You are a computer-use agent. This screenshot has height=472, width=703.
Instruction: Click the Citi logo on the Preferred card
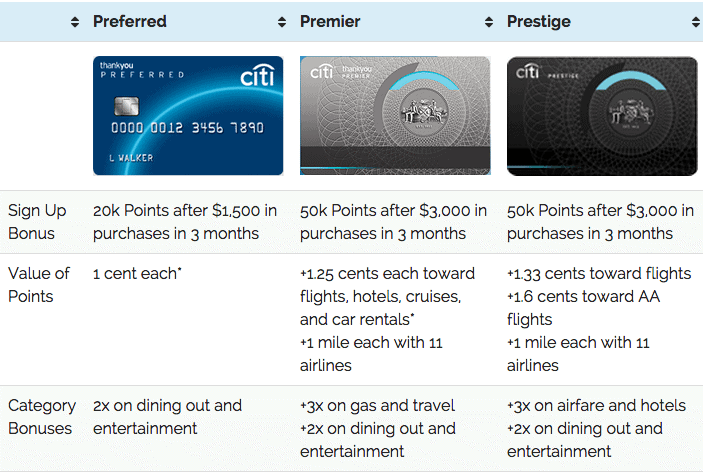[x=257, y=75]
